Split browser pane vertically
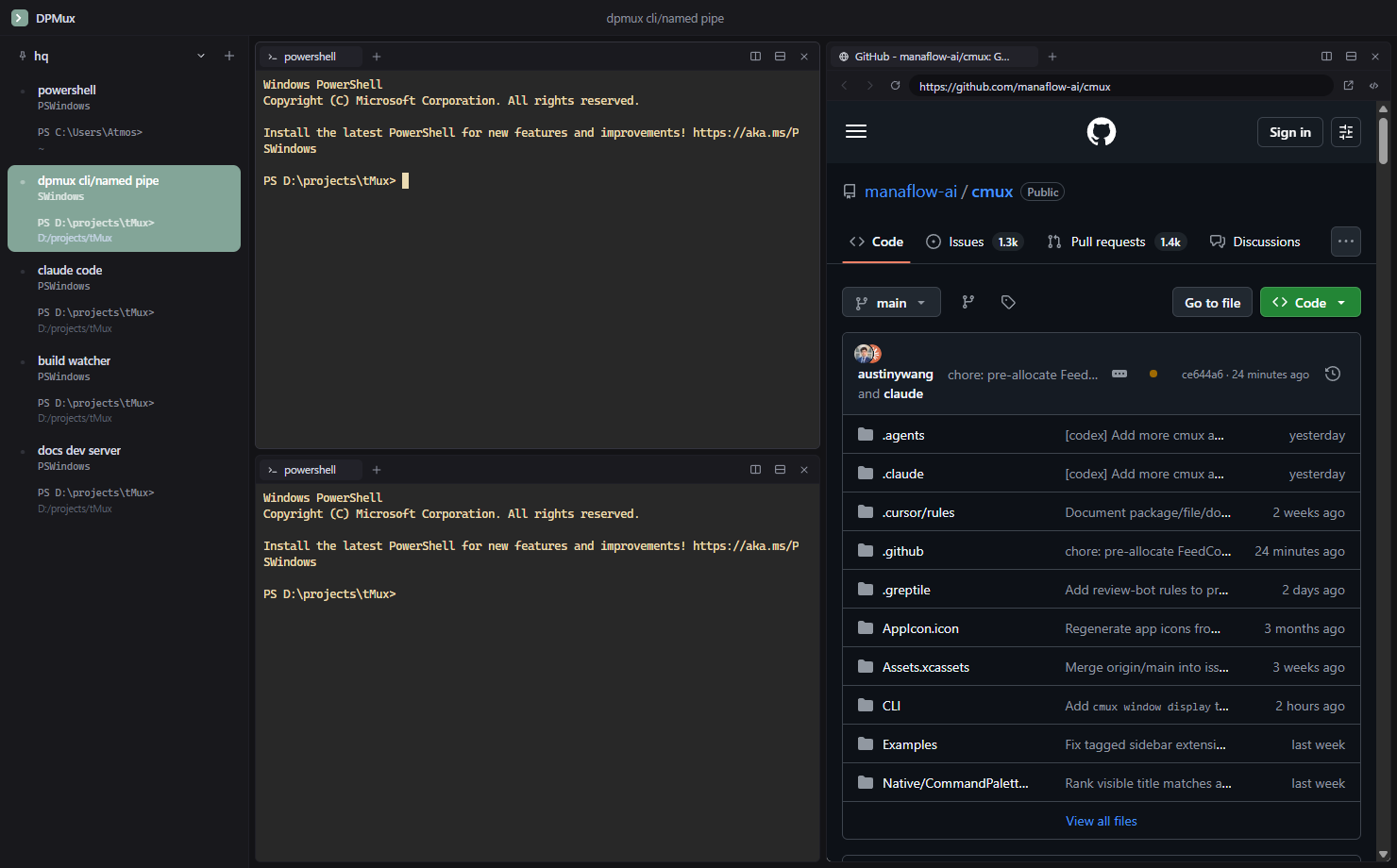The image size is (1397, 868). pos(1326,57)
